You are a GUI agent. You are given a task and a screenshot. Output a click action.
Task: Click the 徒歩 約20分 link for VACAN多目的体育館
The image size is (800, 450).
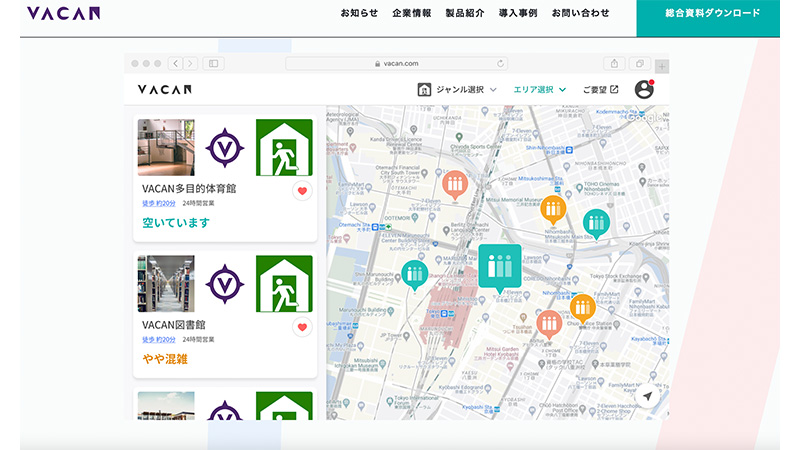(159, 203)
